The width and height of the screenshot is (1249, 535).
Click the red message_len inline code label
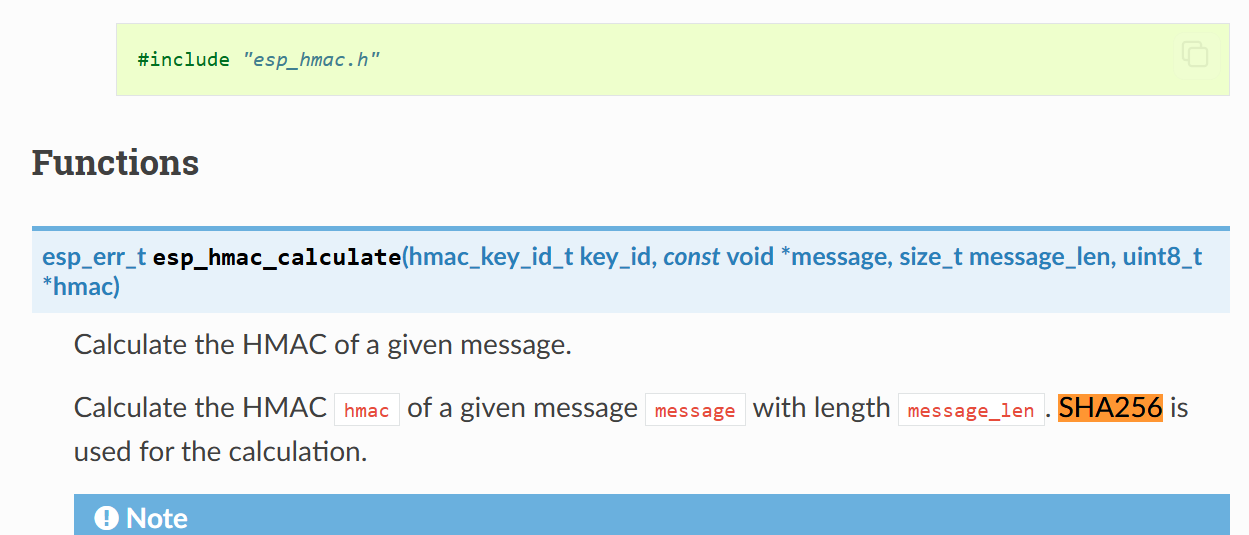970,410
